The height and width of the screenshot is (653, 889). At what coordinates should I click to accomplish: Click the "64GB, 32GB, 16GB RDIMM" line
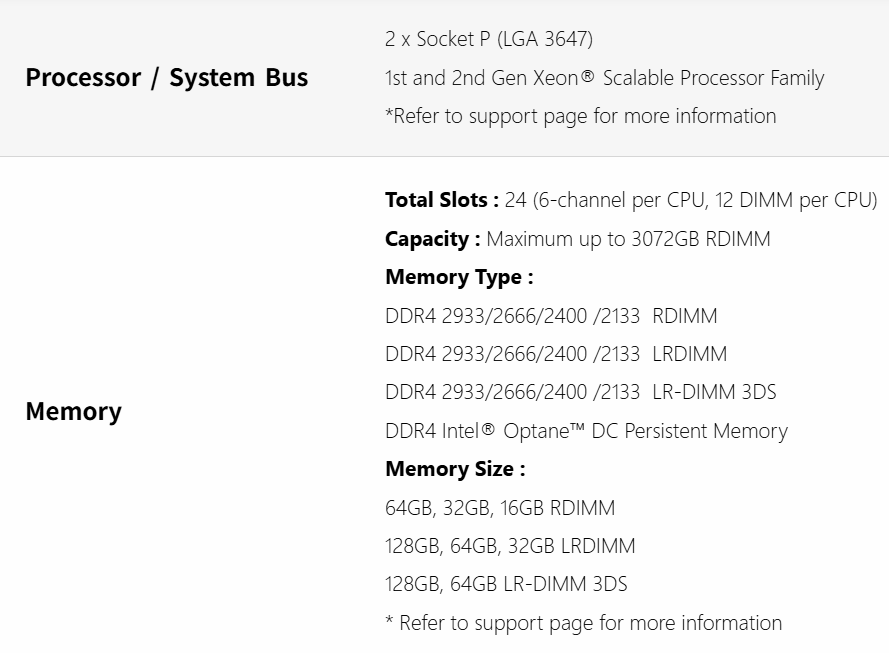tap(500, 508)
